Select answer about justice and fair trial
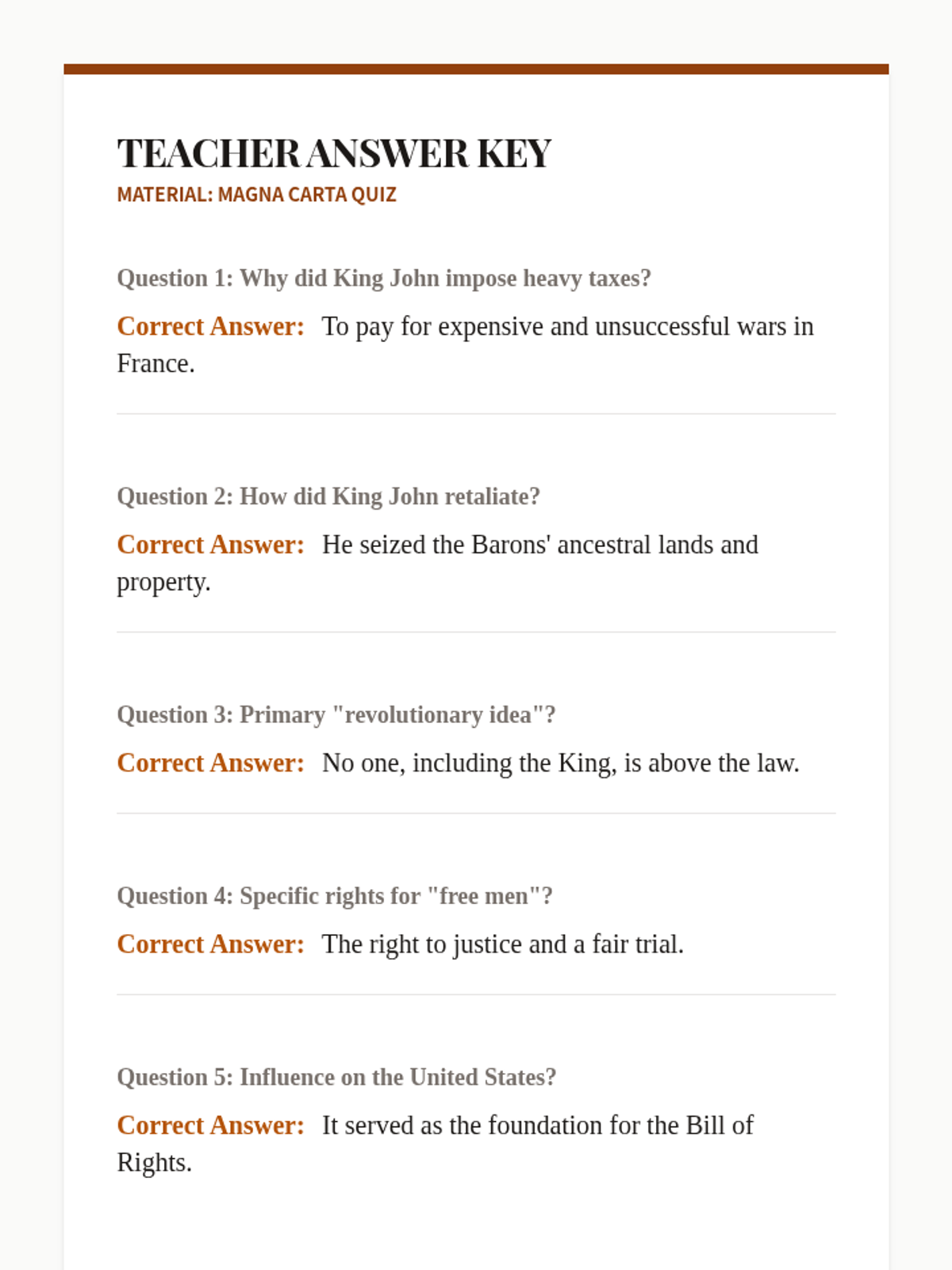952x1270 pixels. click(503, 944)
